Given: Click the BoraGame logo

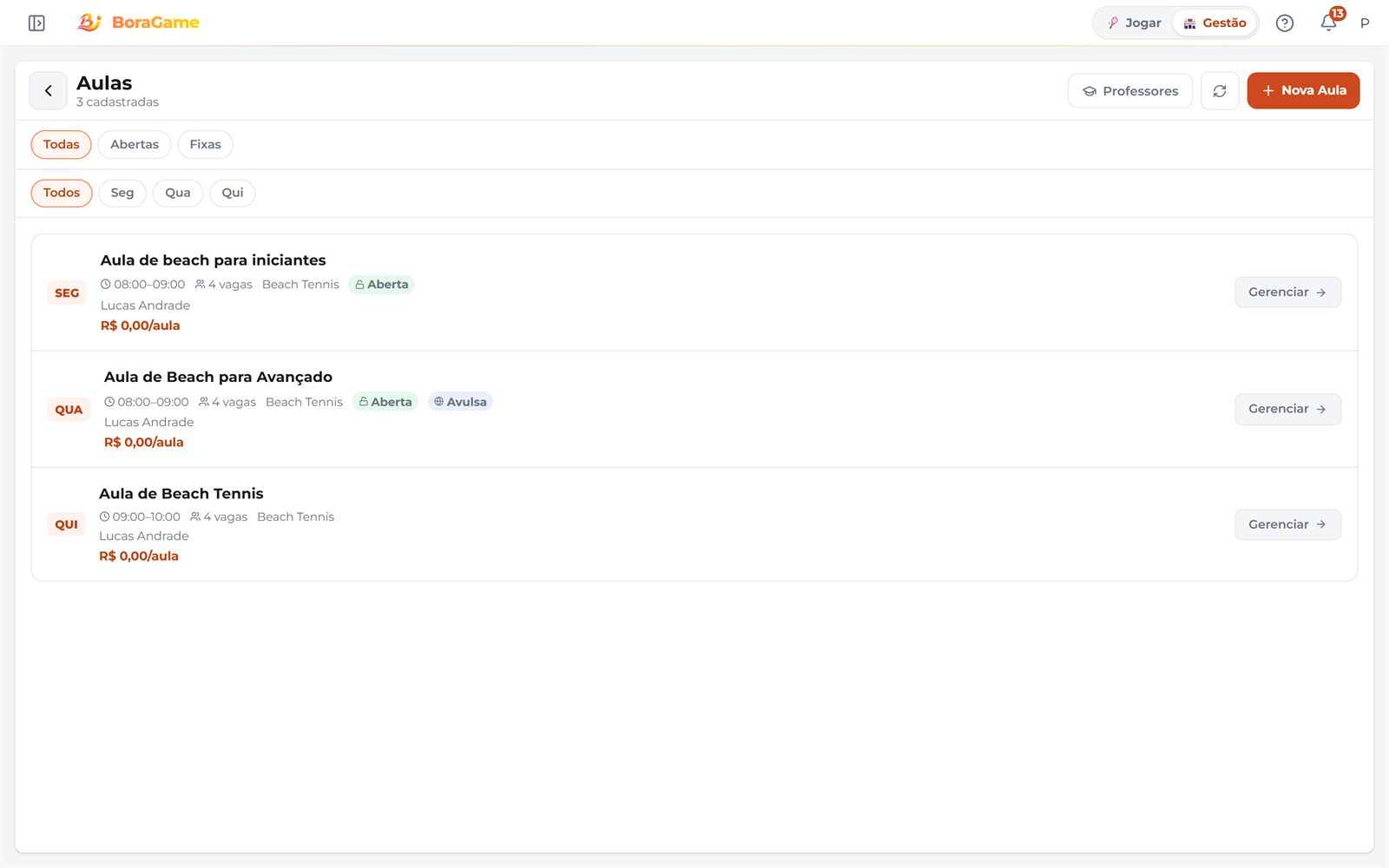Looking at the screenshot, I should coord(139,23).
